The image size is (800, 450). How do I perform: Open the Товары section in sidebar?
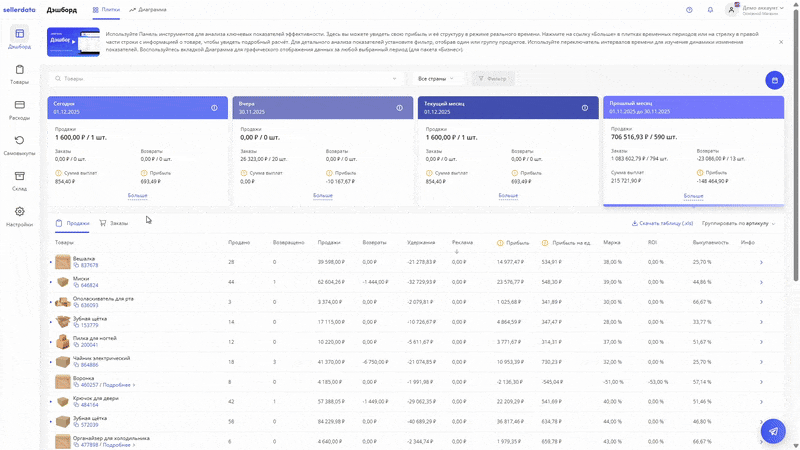click(x=19, y=75)
